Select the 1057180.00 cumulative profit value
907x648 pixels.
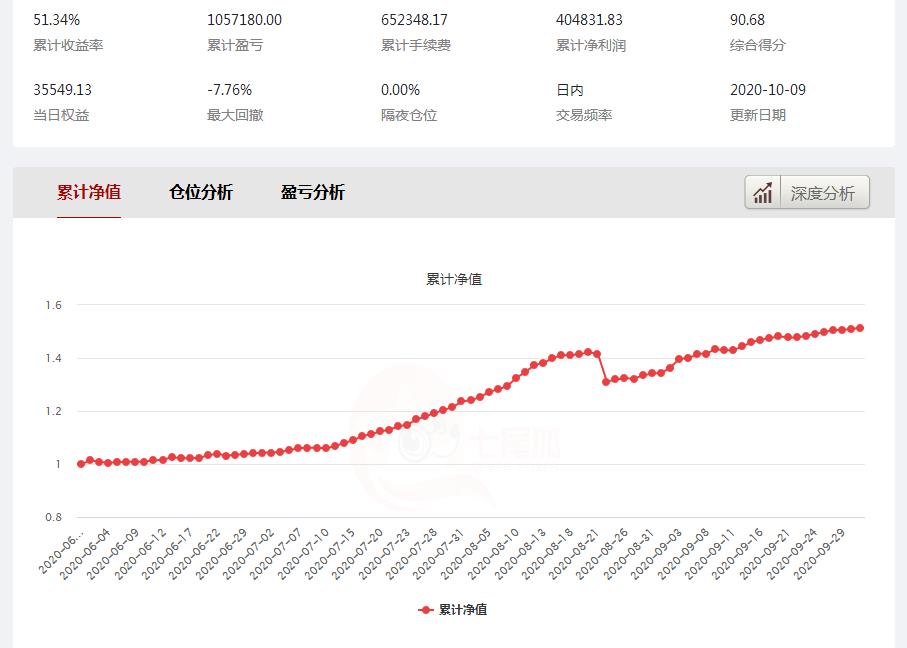(x=244, y=20)
